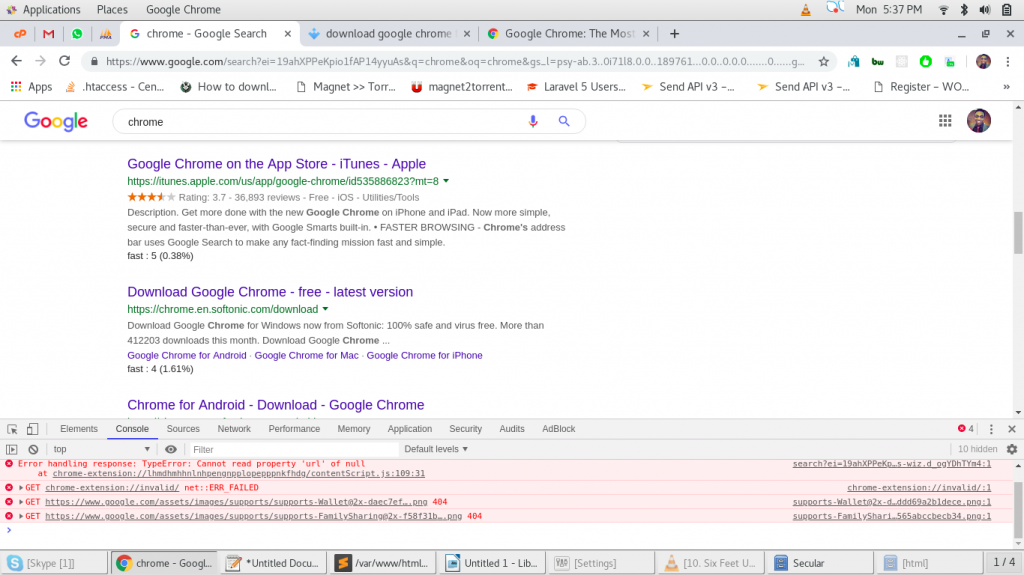
Task: Click the DevTools inspect element picker icon
Action: click(x=13, y=429)
